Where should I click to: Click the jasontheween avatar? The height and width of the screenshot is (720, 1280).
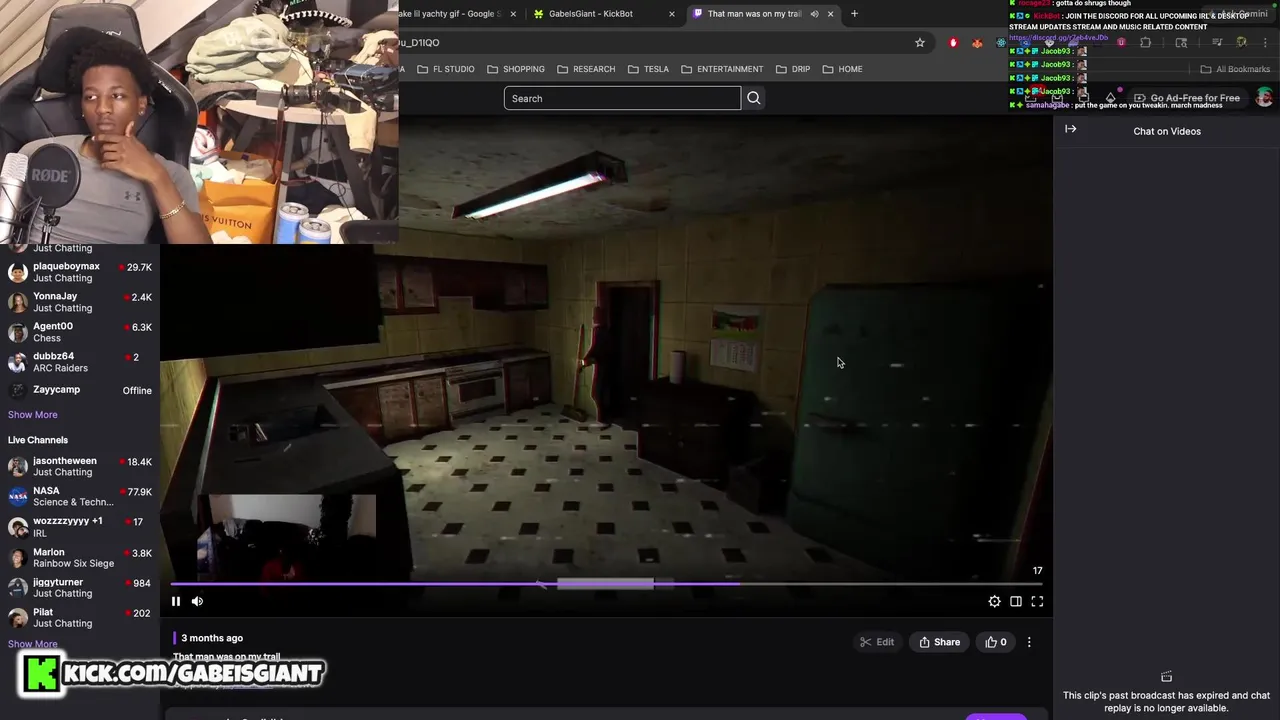(18, 467)
